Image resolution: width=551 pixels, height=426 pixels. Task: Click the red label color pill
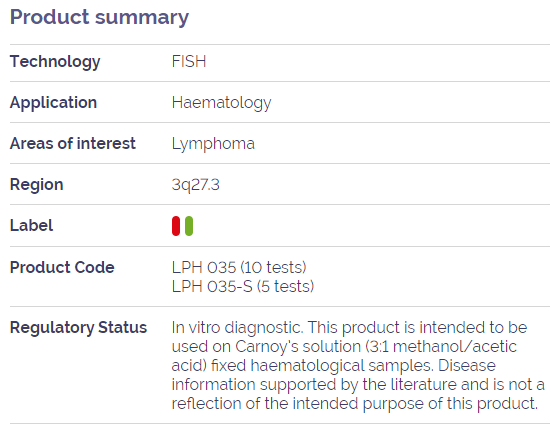176,226
